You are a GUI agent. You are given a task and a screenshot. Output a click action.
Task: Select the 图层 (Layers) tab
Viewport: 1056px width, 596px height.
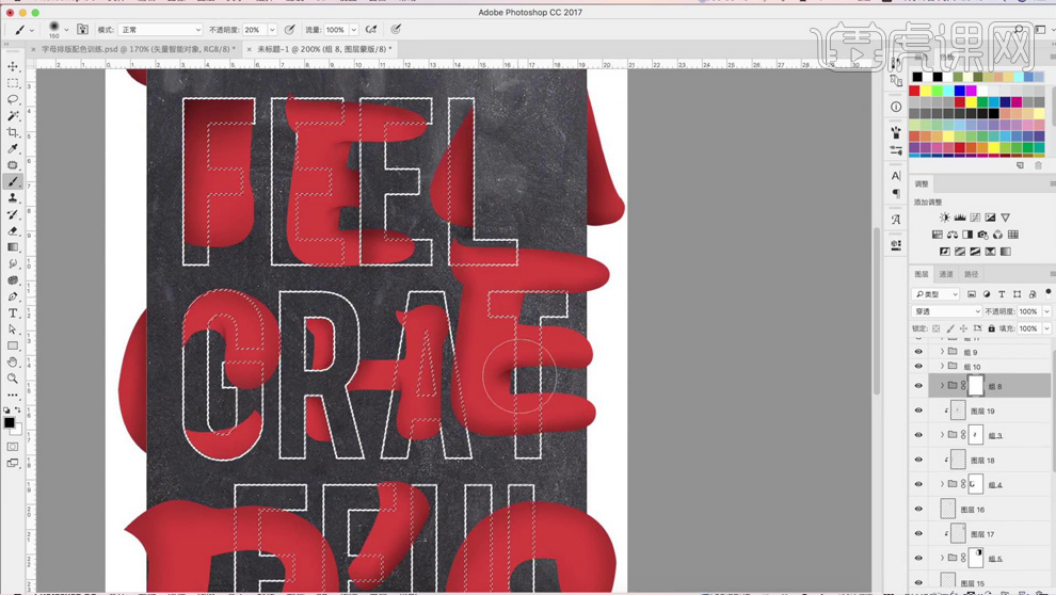[921, 274]
